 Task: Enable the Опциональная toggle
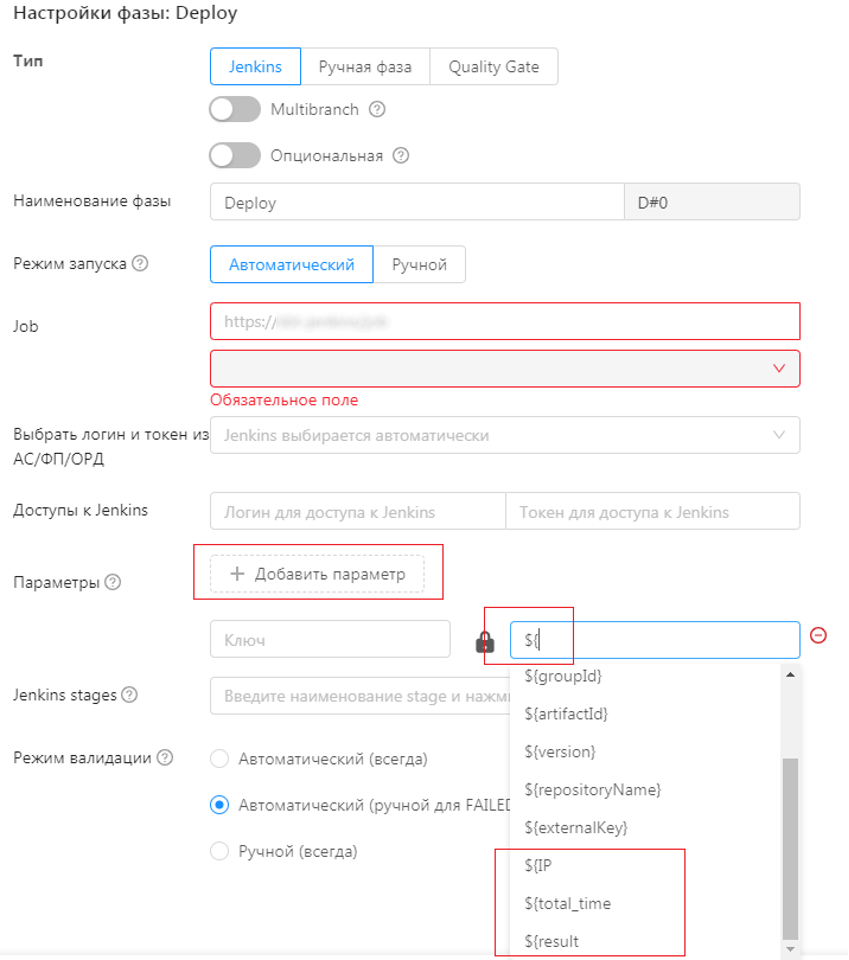click(x=235, y=156)
